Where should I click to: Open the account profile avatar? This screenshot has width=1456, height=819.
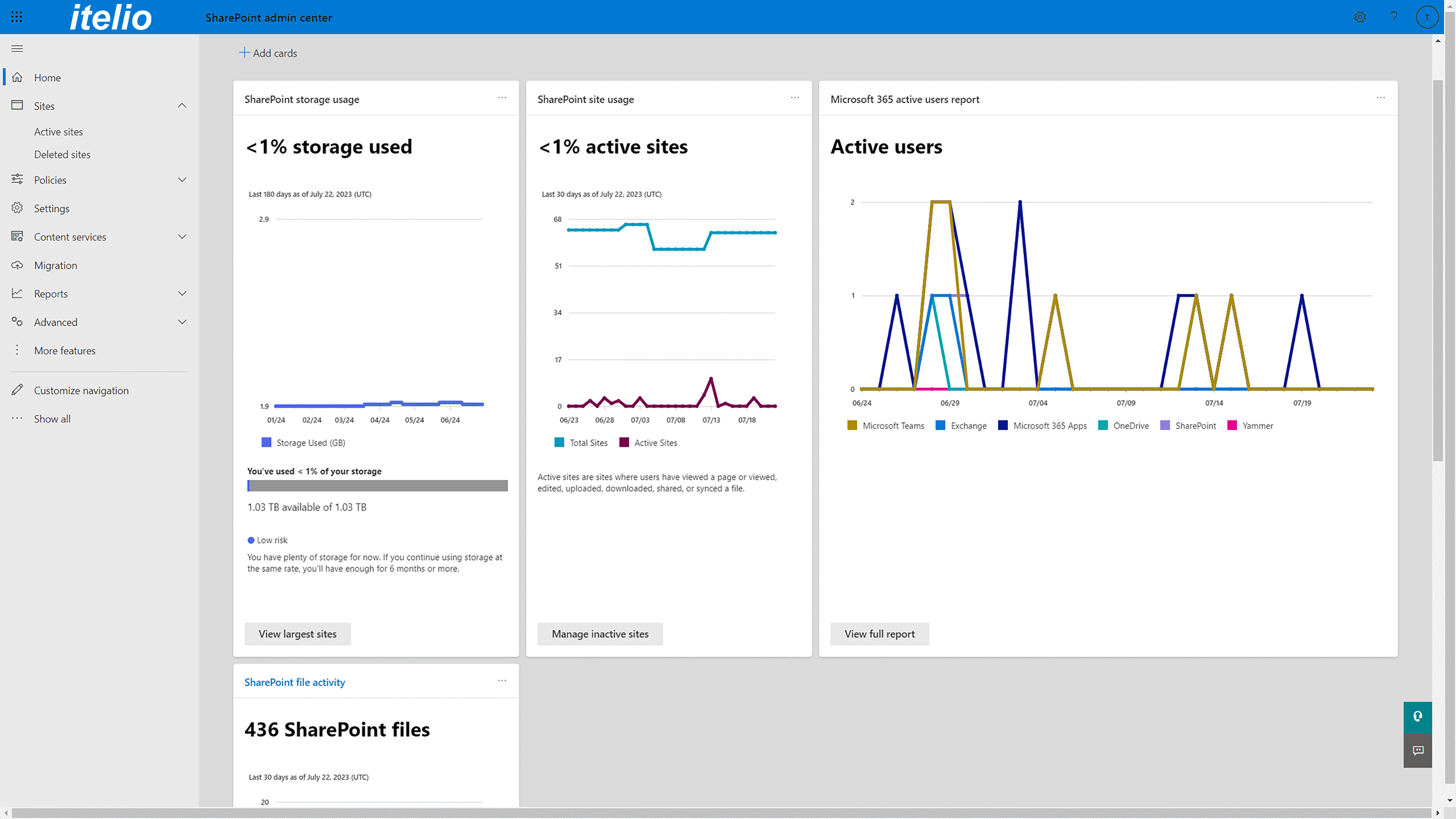(1427, 17)
